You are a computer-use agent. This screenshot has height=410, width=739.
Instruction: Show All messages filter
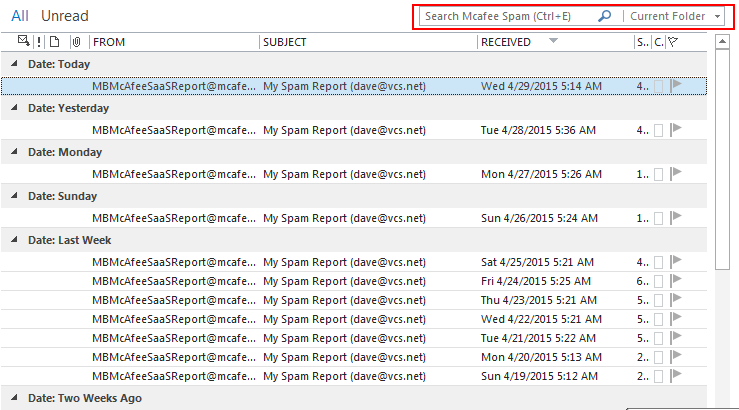pyautogui.click(x=20, y=16)
